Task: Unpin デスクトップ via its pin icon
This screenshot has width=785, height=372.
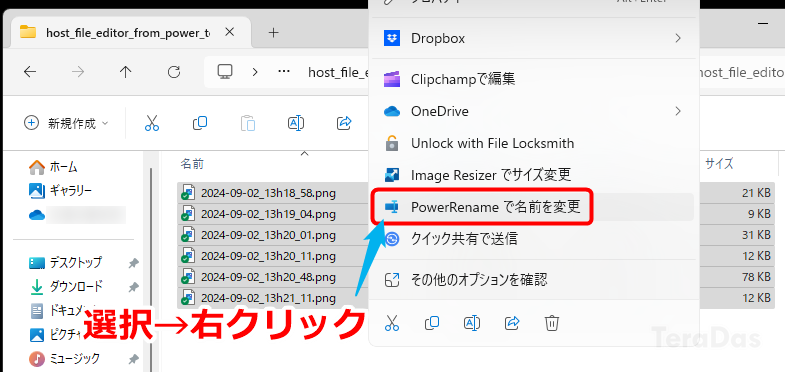Action: (133, 263)
